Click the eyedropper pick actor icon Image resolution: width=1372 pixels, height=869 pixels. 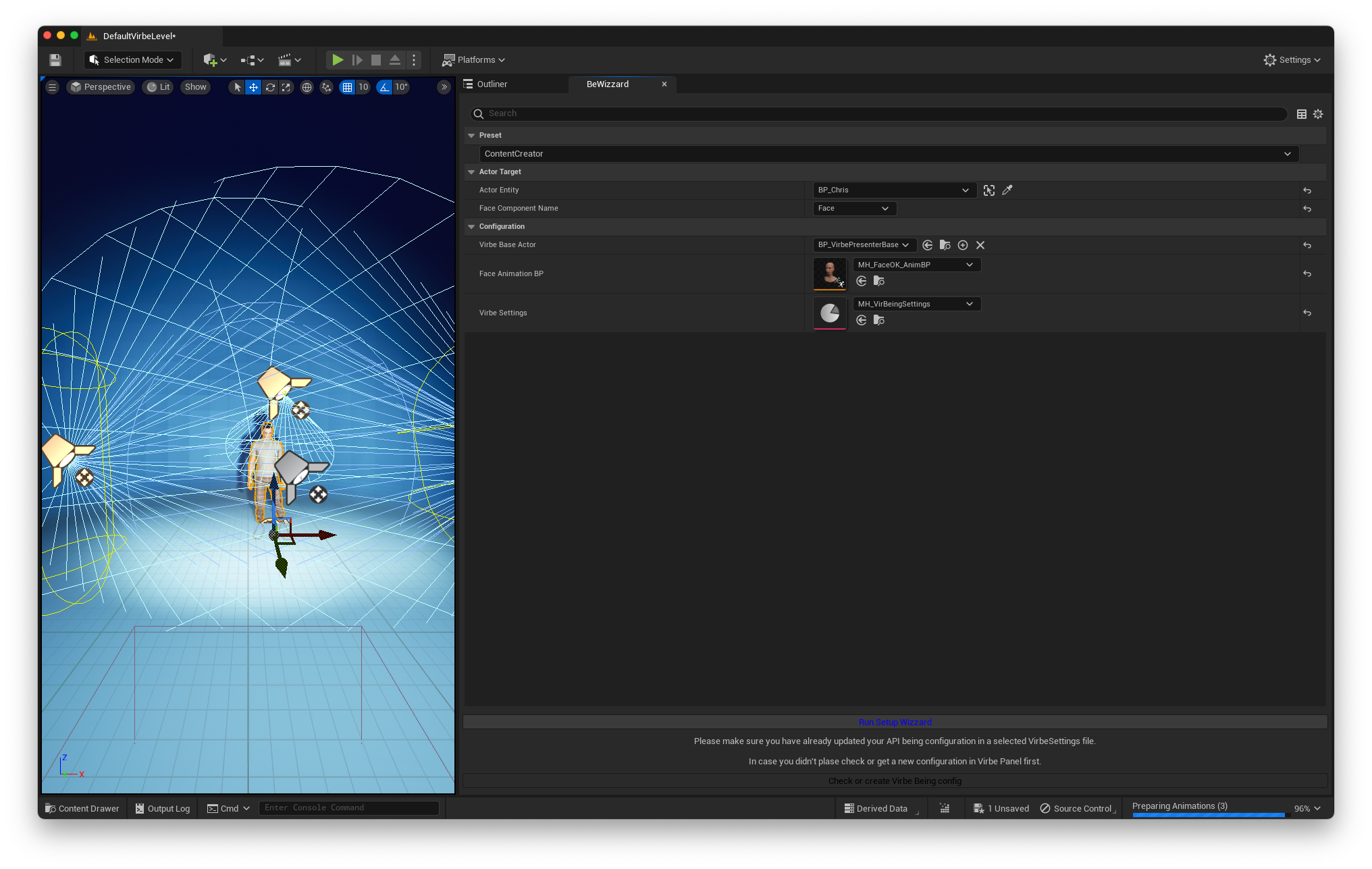point(1007,190)
